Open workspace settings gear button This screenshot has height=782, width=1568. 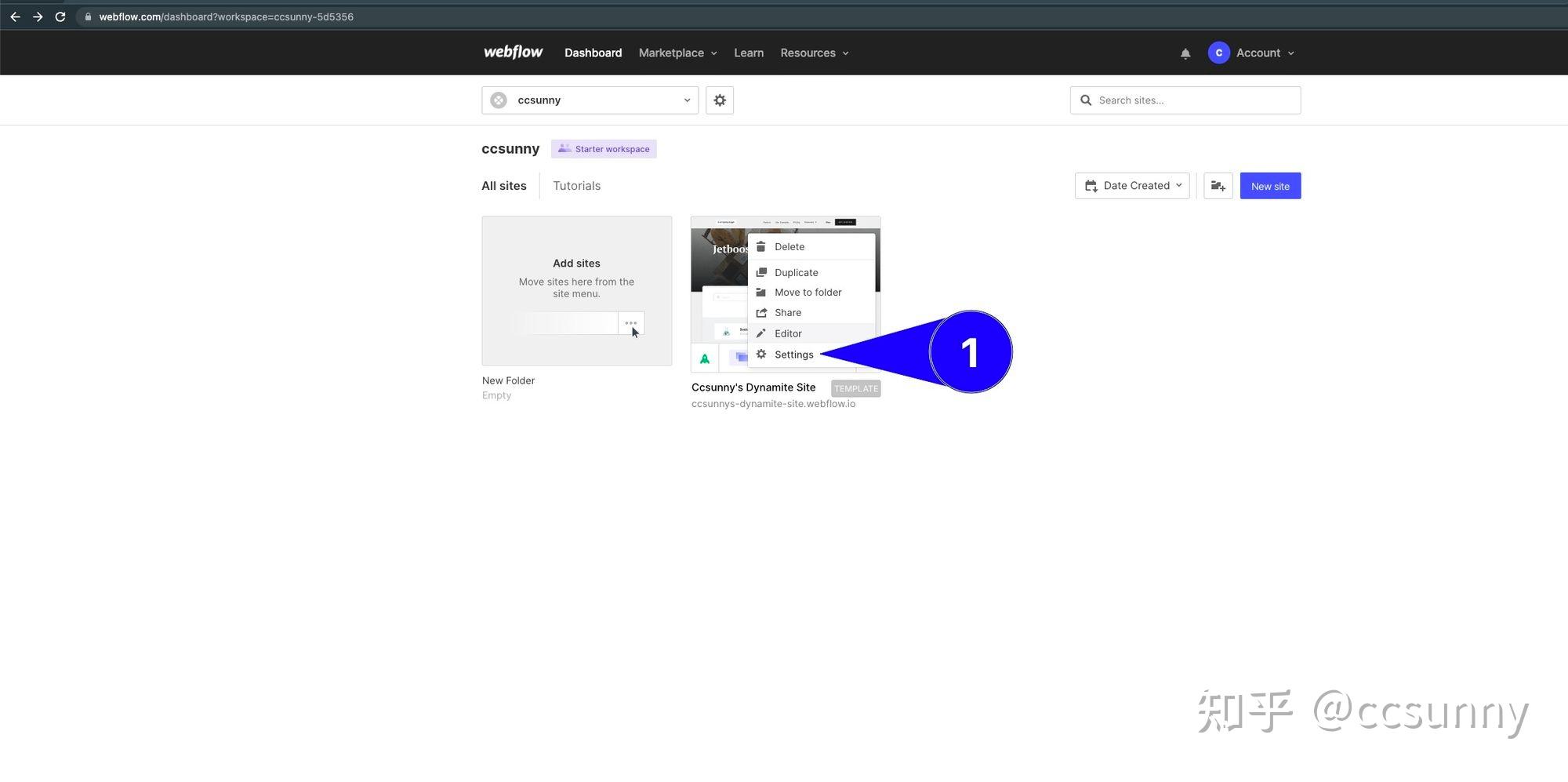pos(720,100)
